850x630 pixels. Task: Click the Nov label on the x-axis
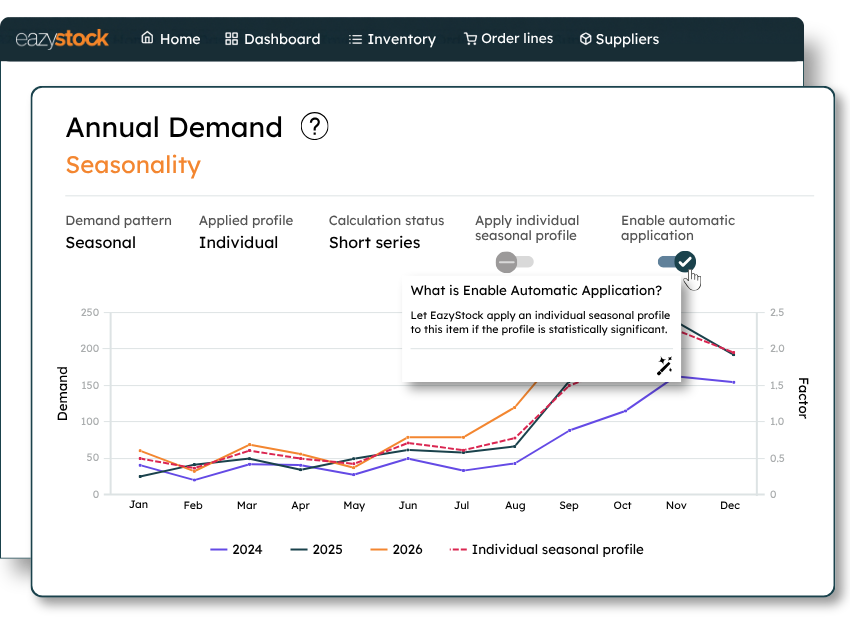click(x=676, y=505)
